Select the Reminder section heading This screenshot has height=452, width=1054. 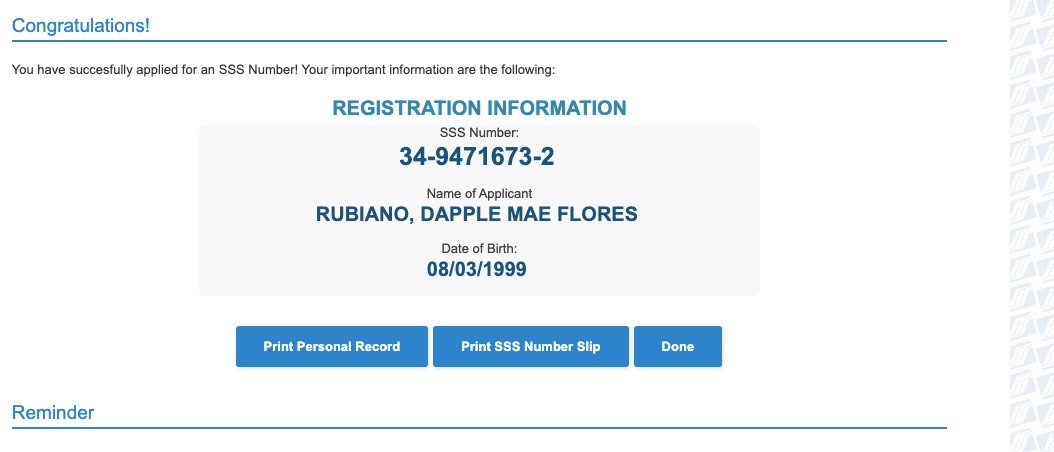click(53, 413)
